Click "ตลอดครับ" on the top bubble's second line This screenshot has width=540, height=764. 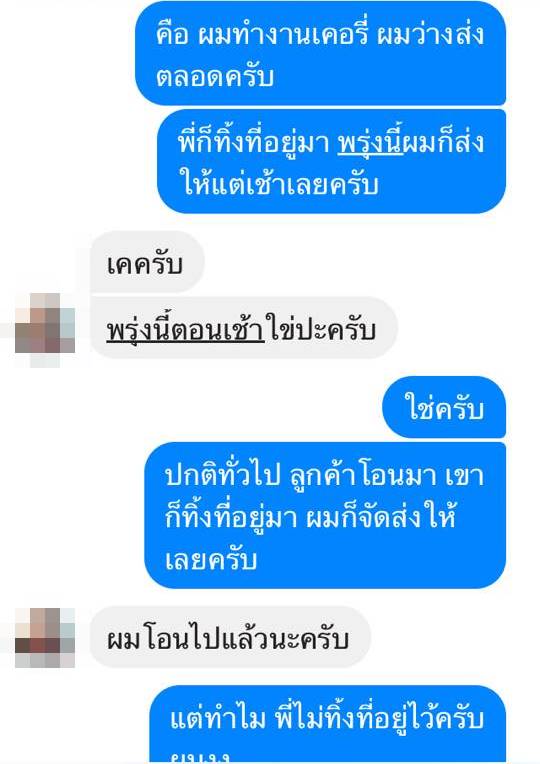tap(215, 76)
